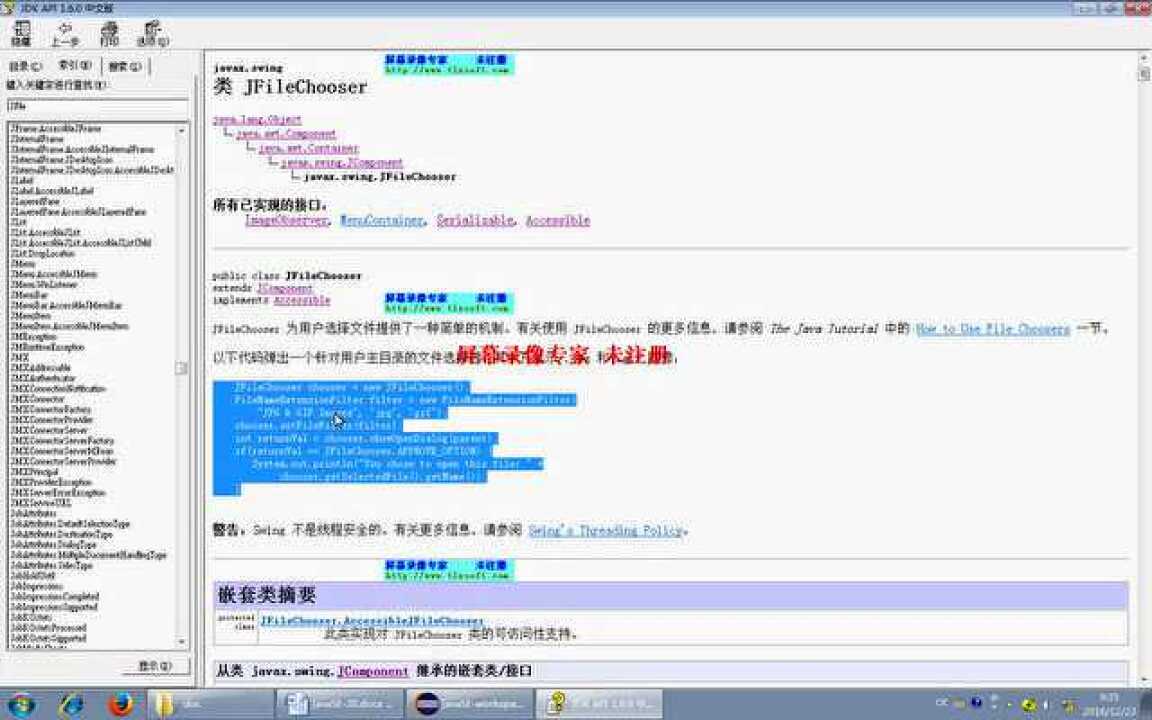Click JComponent link after 'extends'
Screen dimensions: 1152x720
point(285,288)
